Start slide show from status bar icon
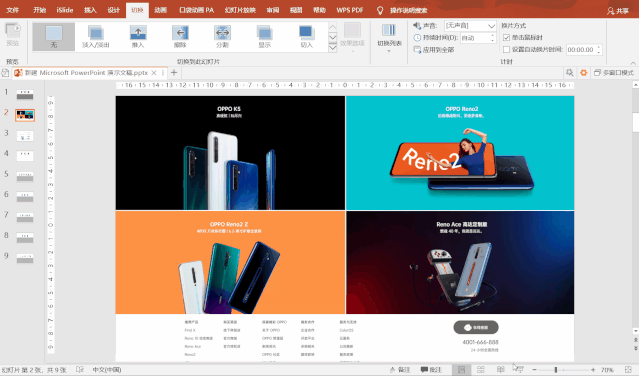The image size is (639, 376). (519, 369)
